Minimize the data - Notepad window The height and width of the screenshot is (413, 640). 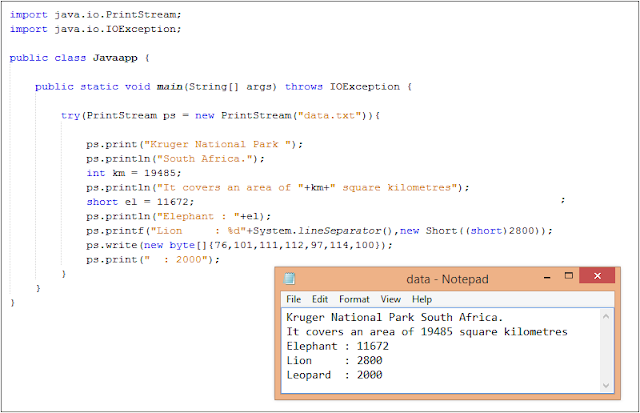click(547, 277)
